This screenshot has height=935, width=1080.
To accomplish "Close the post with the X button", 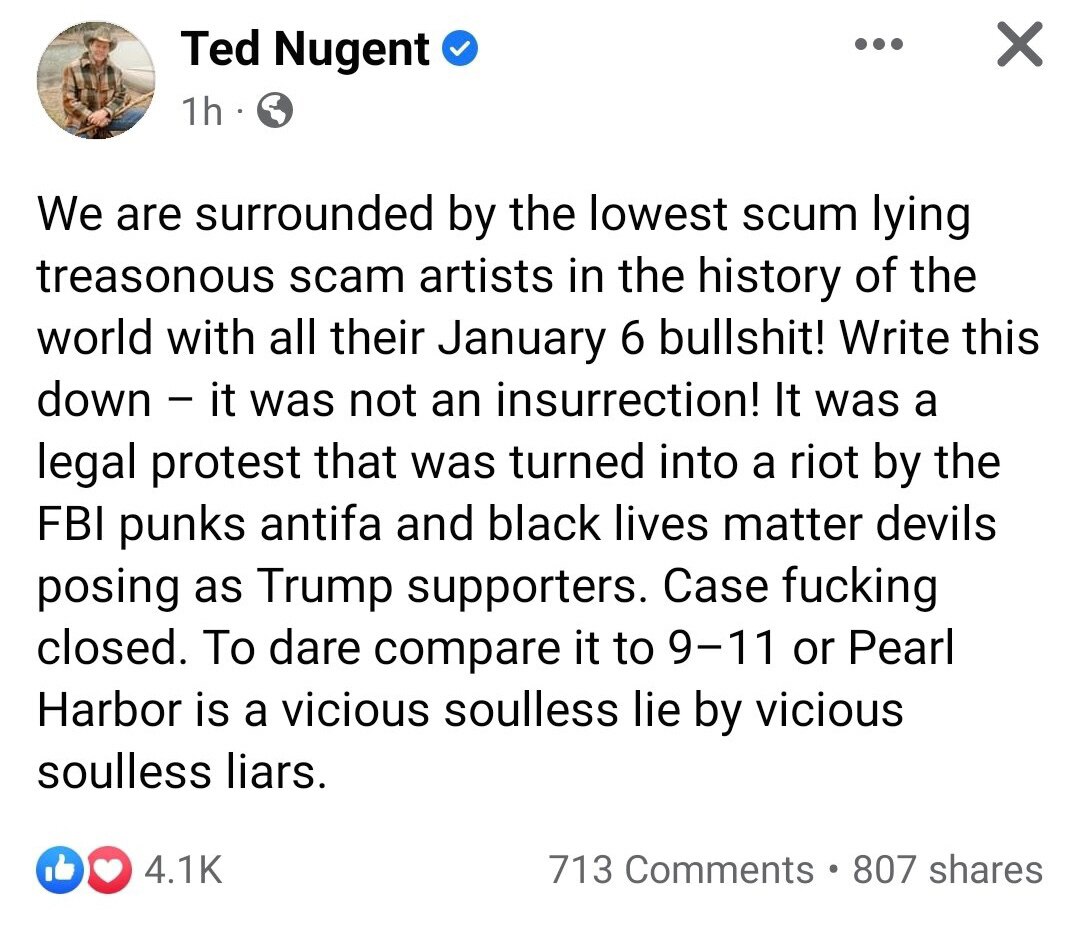I will (1018, 44).
